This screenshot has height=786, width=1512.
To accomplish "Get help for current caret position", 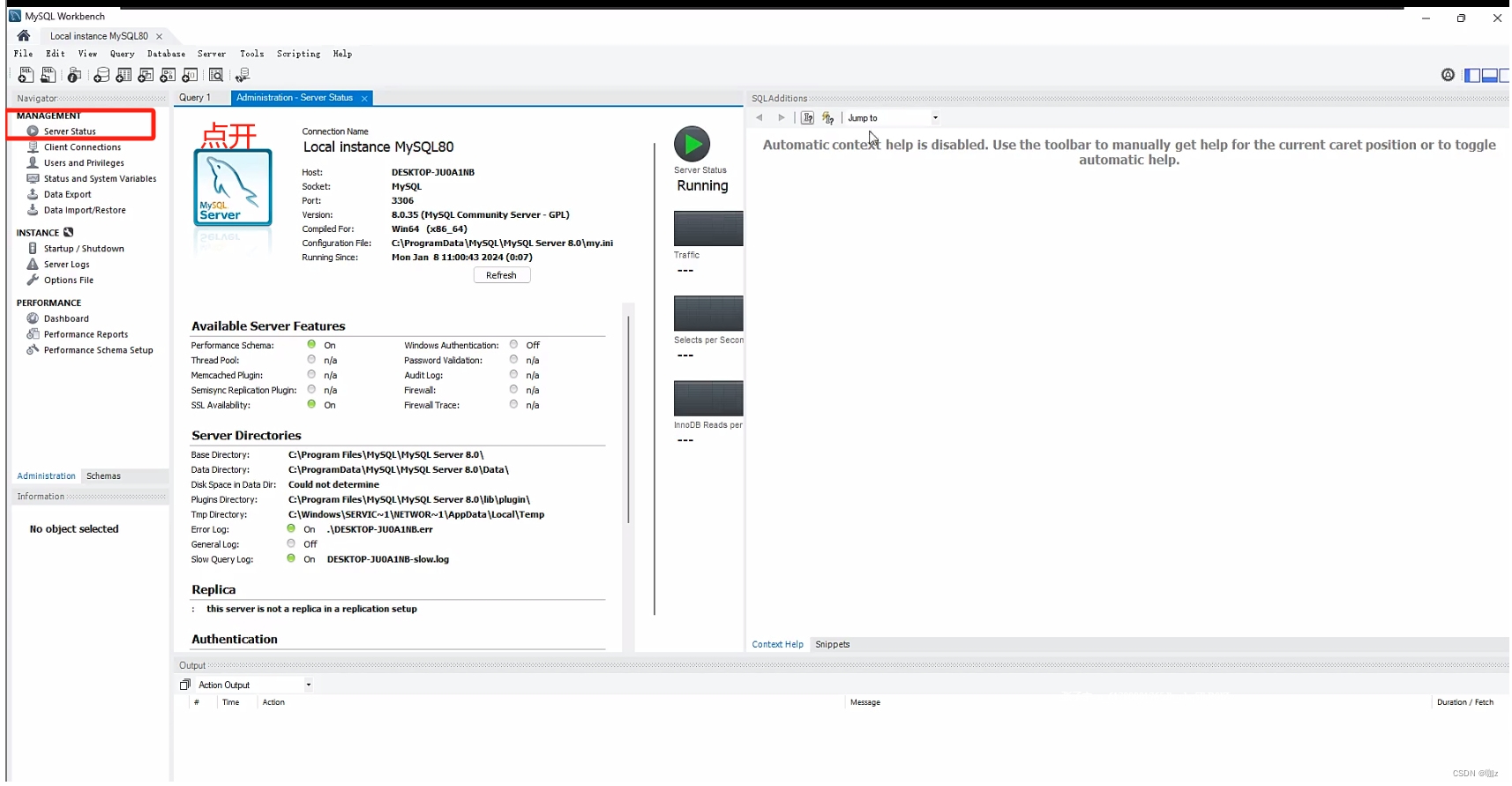I will pos(807,117).
